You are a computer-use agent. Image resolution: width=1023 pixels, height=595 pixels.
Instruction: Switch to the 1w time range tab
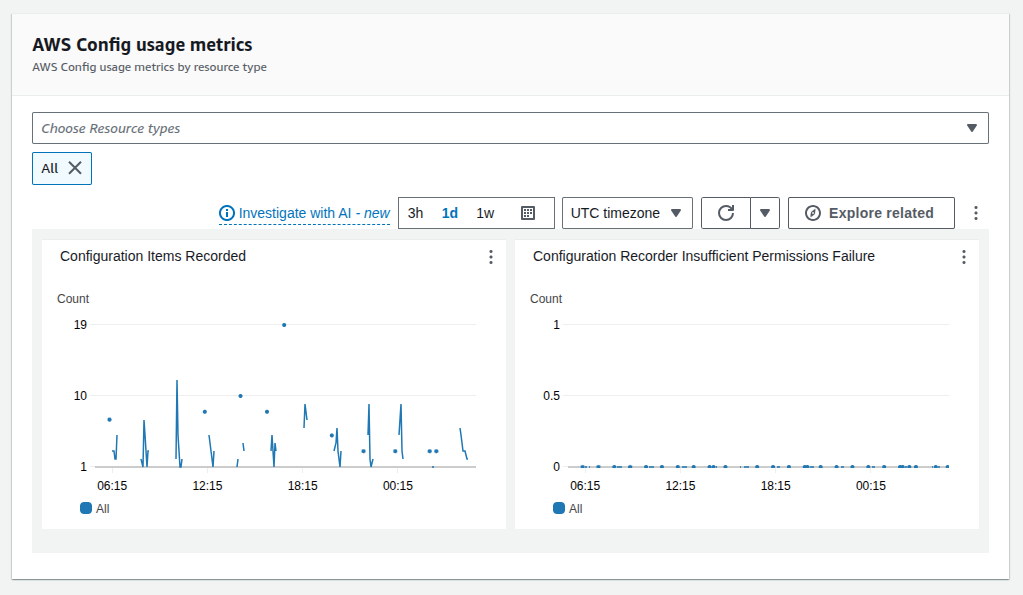click(485, 212)
